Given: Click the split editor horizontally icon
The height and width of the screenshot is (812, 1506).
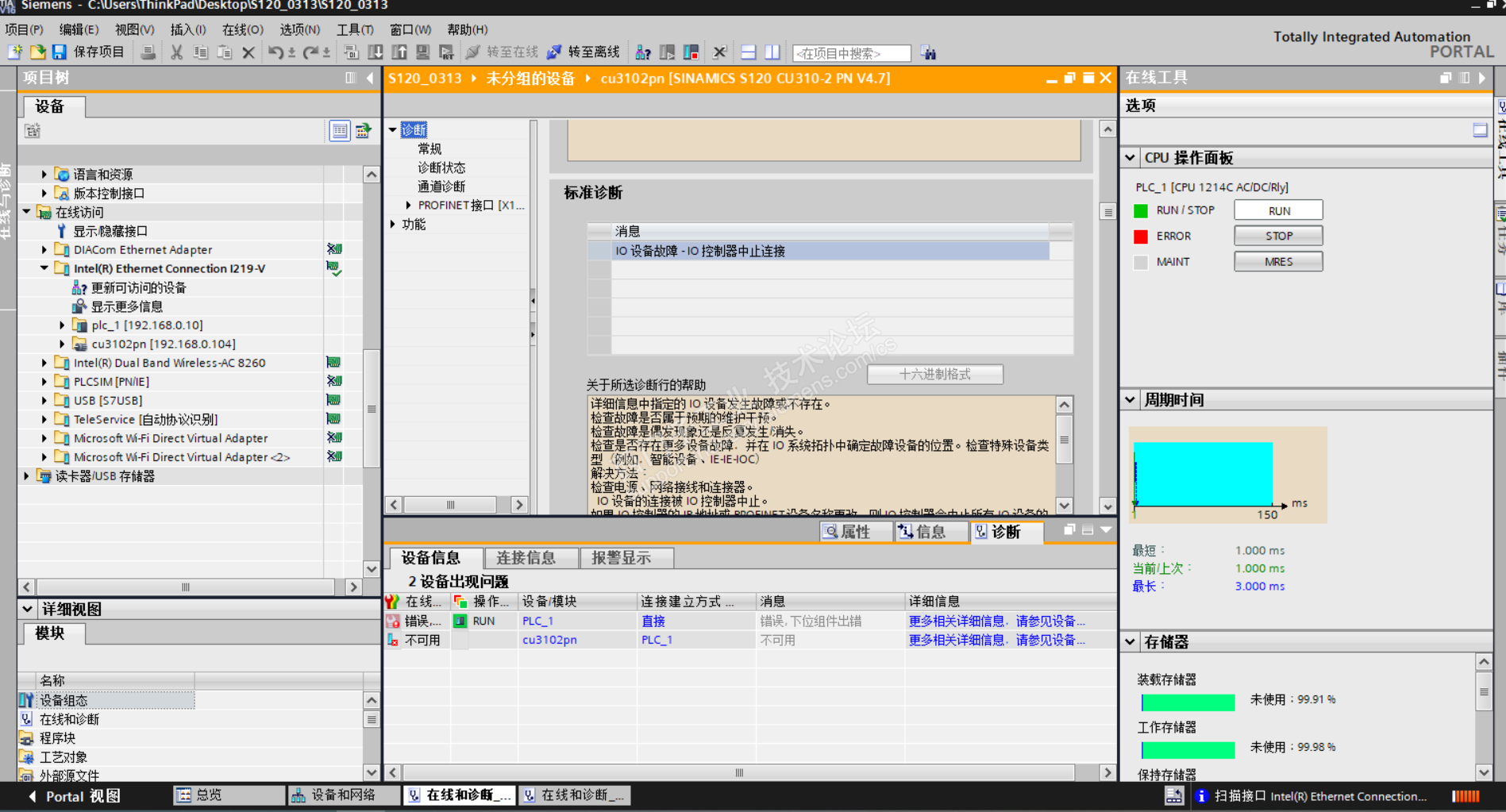Looking at the screenshot, I should coord(748,52).
